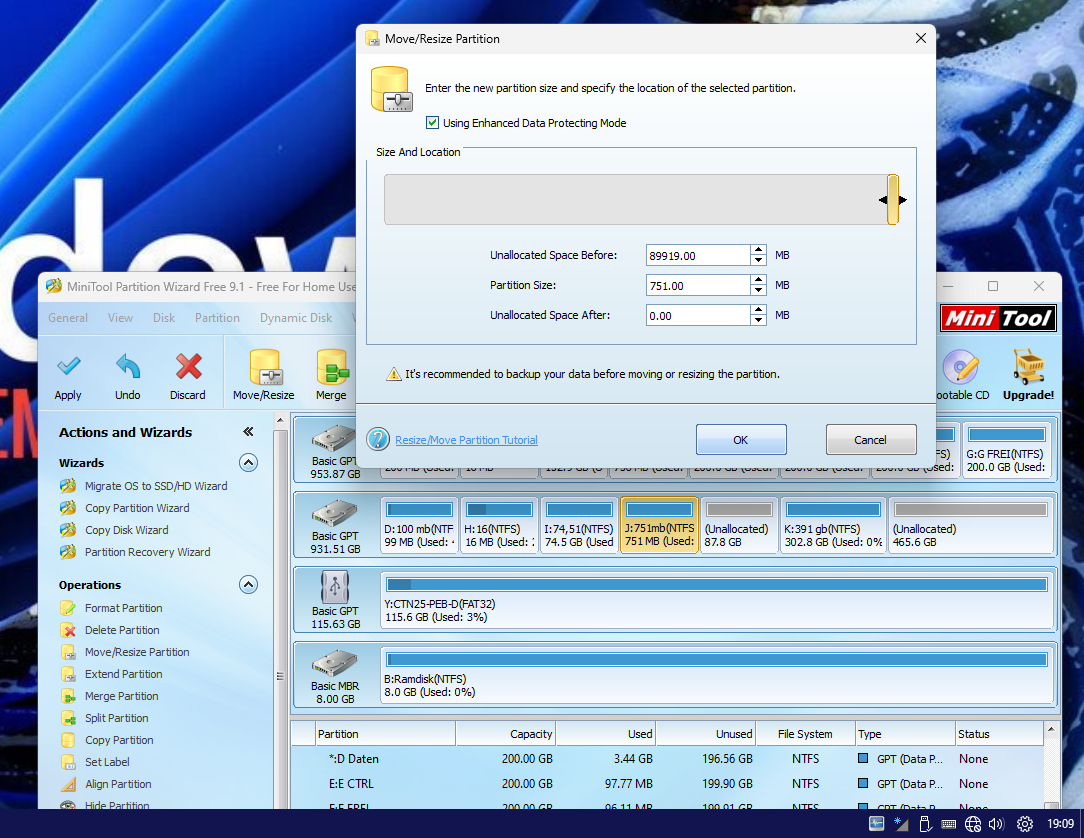The width and height of the screenshot is (1084, 838).
Task: Open the Copy Disk Wizard
Action: point(127,530)
